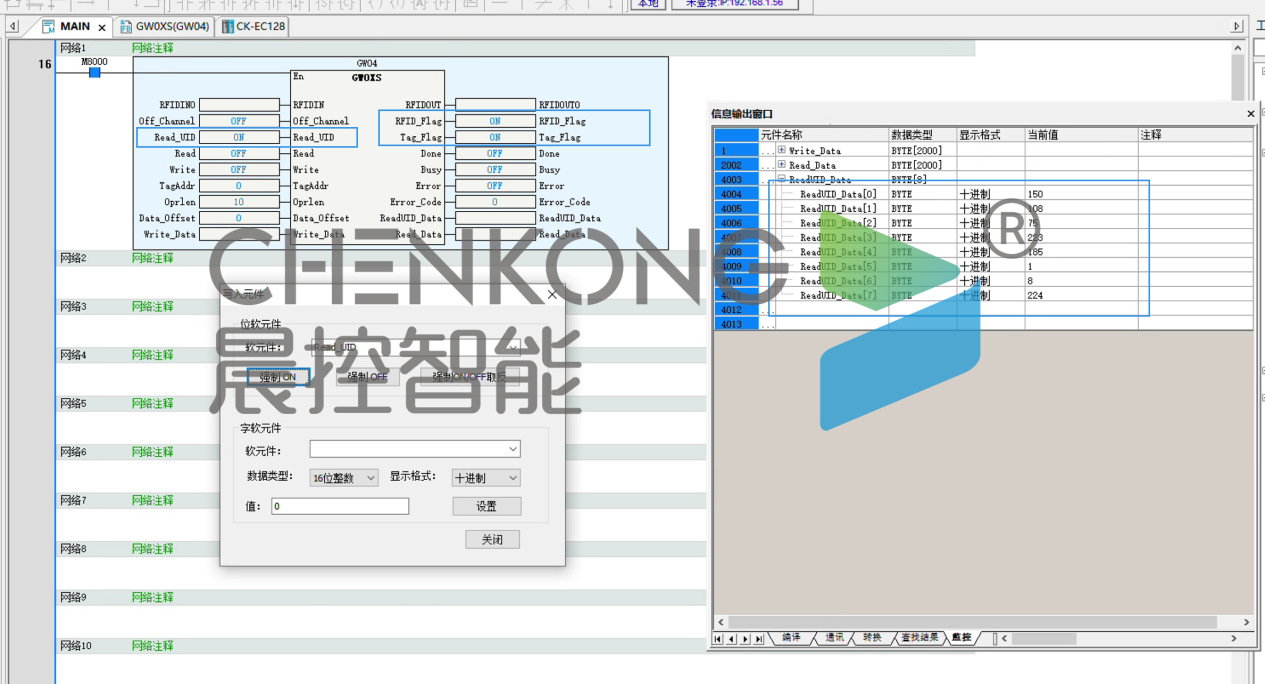Step to the next output window tab
1265x684 pixels.
pyautogui.click(x=745, y=638)
